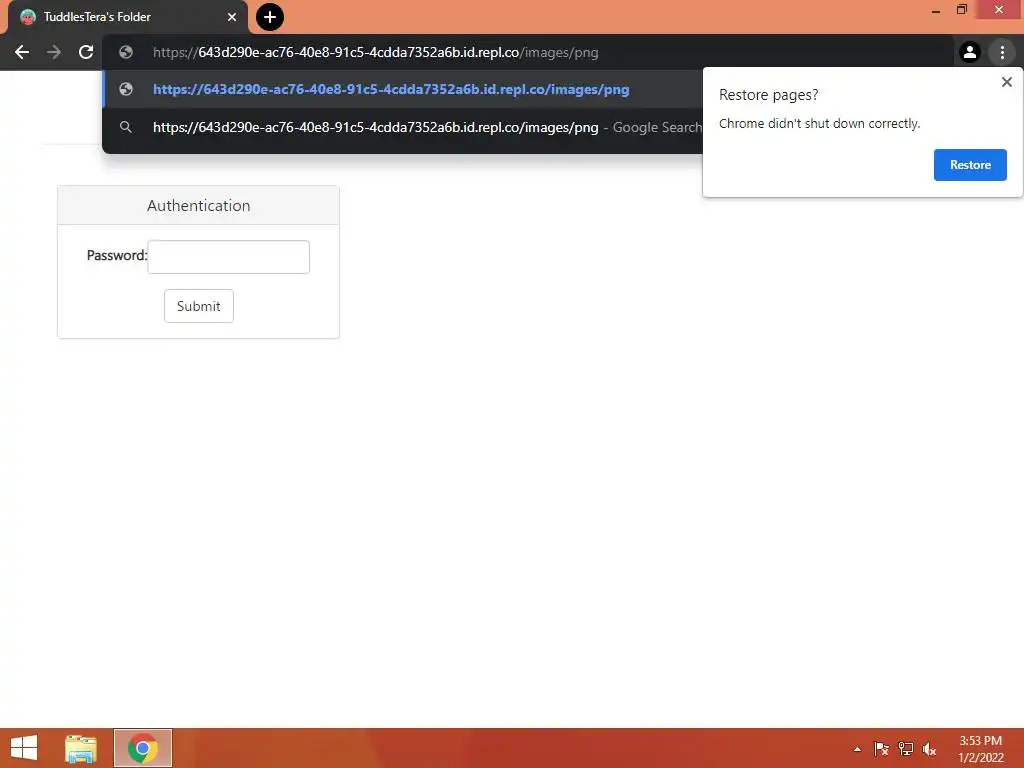Click the network tray icon
This screenshot has width=1024, height=768.
tap(905, 749)
